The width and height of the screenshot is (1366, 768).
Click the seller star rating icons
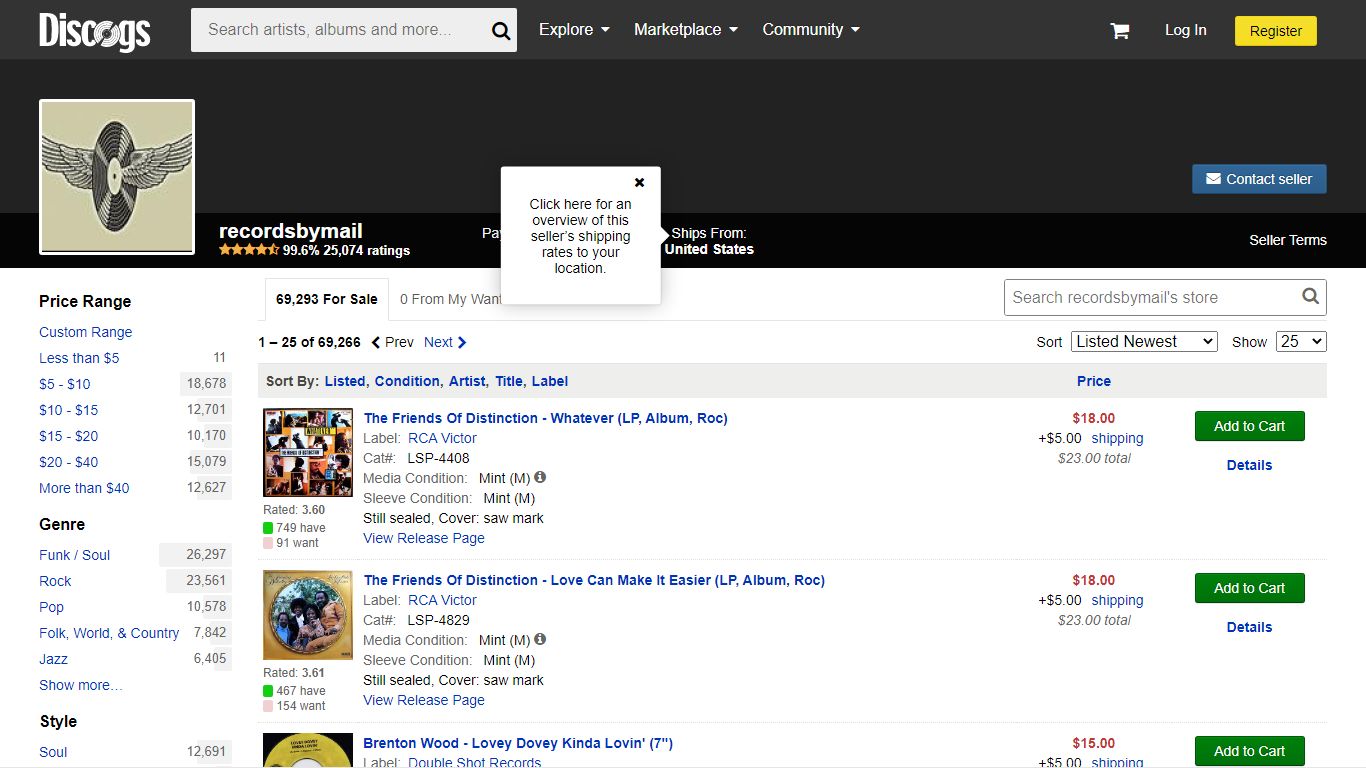pyautogui.click(x=249, y=250)
